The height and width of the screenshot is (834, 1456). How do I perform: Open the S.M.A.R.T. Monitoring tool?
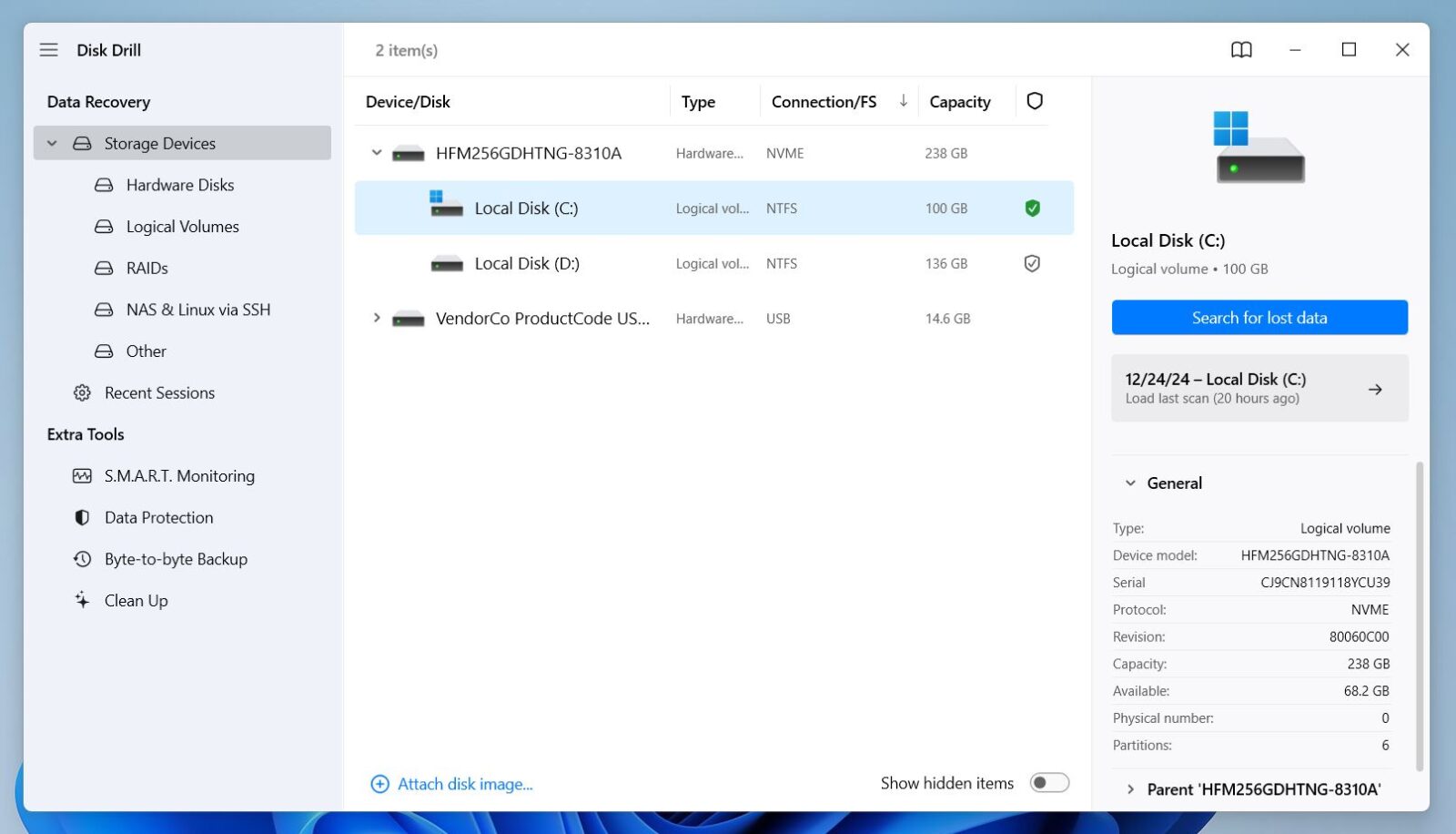click(x=179, y=475)
